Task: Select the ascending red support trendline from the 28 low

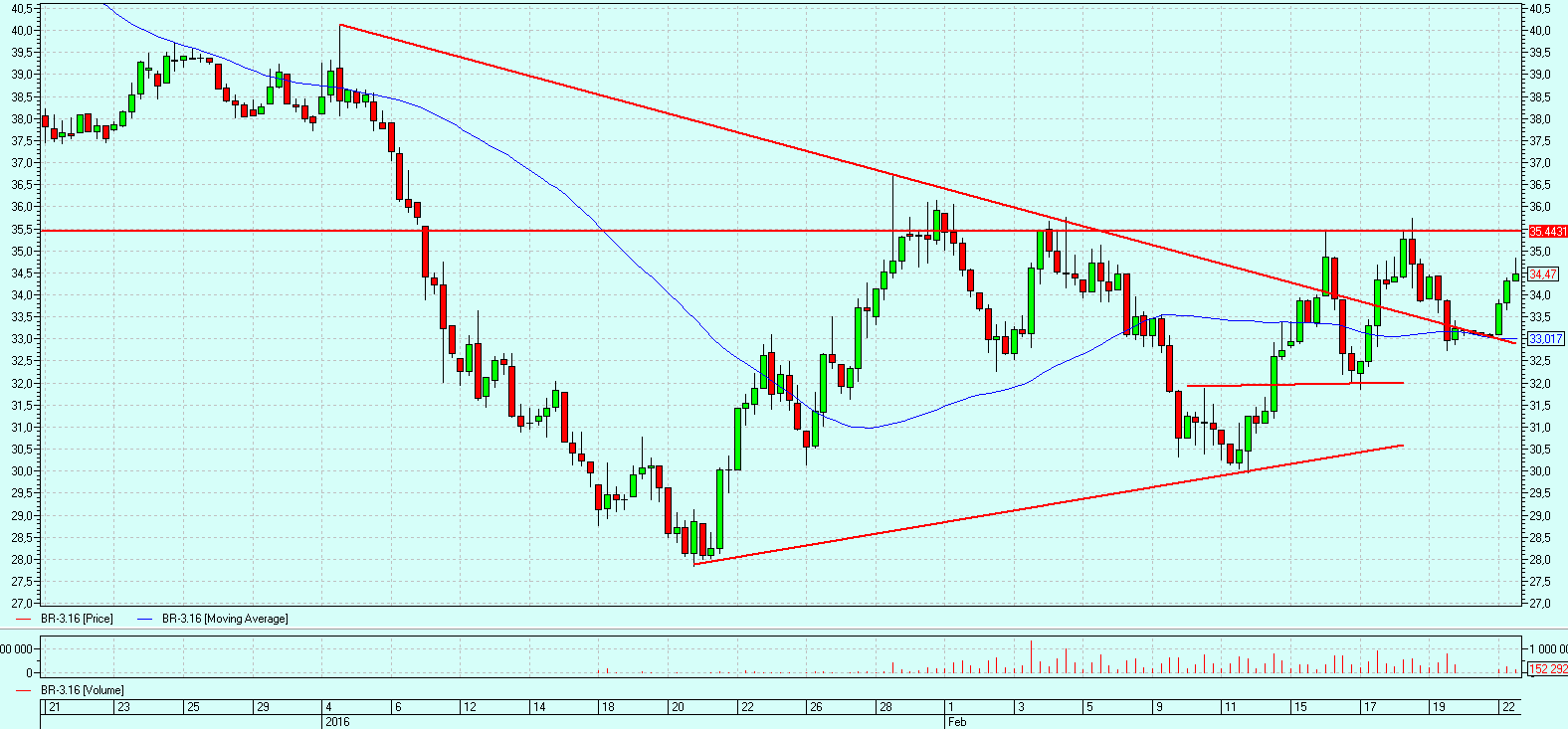Action: click(1049, 504)
